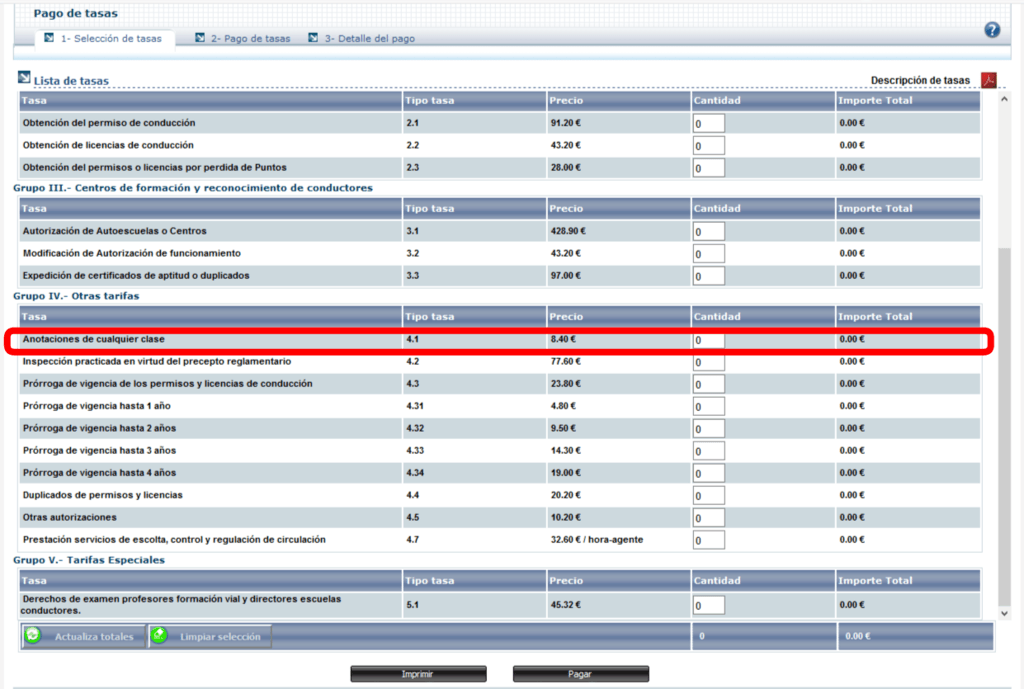Click the green Actualiza totales refresh icon

[x=32, y=636]
